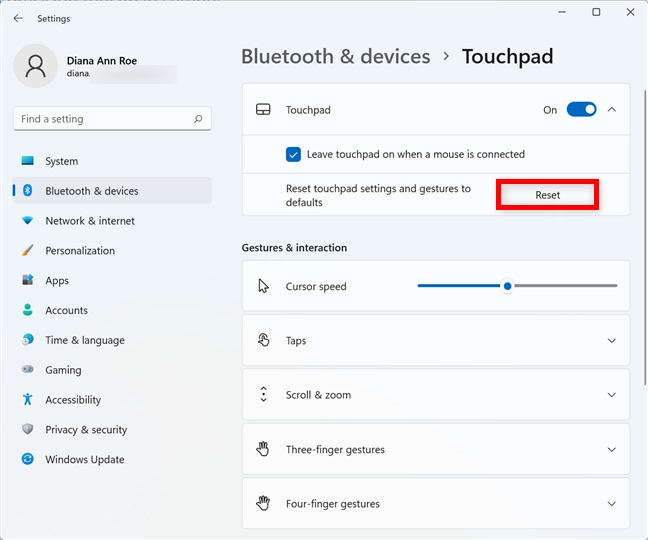
Task: Click the Bluetooth icon in sidebar
Action: pyautogui.click(x=28, y=190)
